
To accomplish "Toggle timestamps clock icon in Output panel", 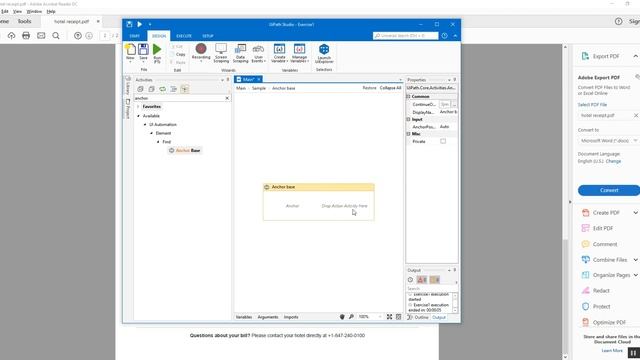I will coord(410,280).
